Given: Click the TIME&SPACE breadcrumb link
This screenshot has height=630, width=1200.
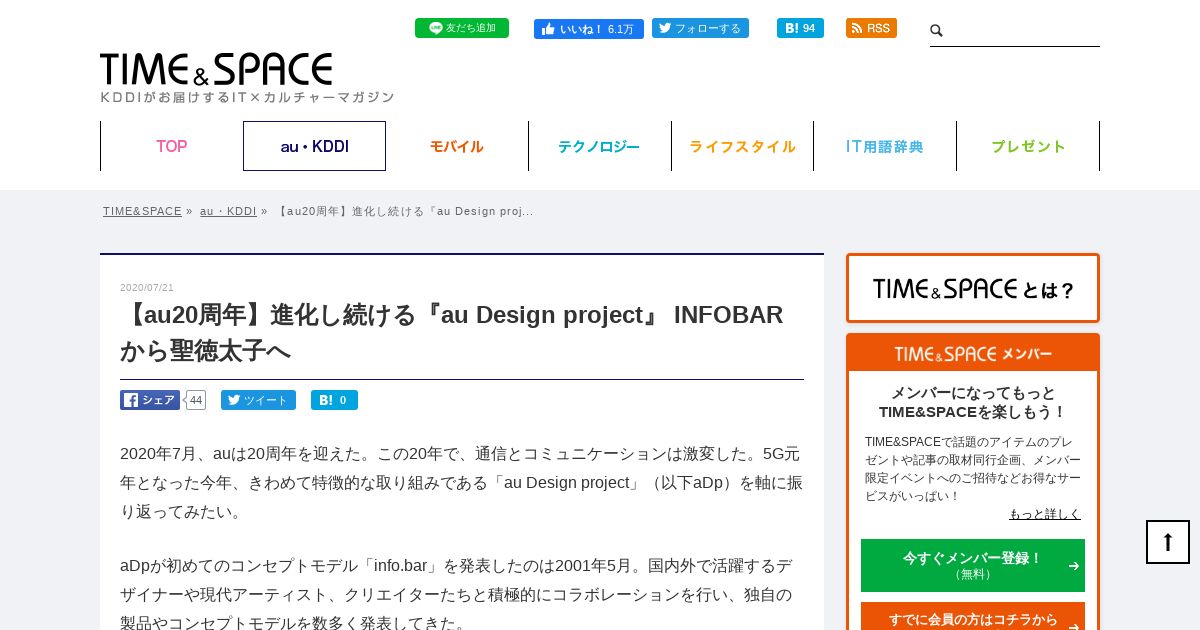Looking at the screenshot, I should pos(142,211).
